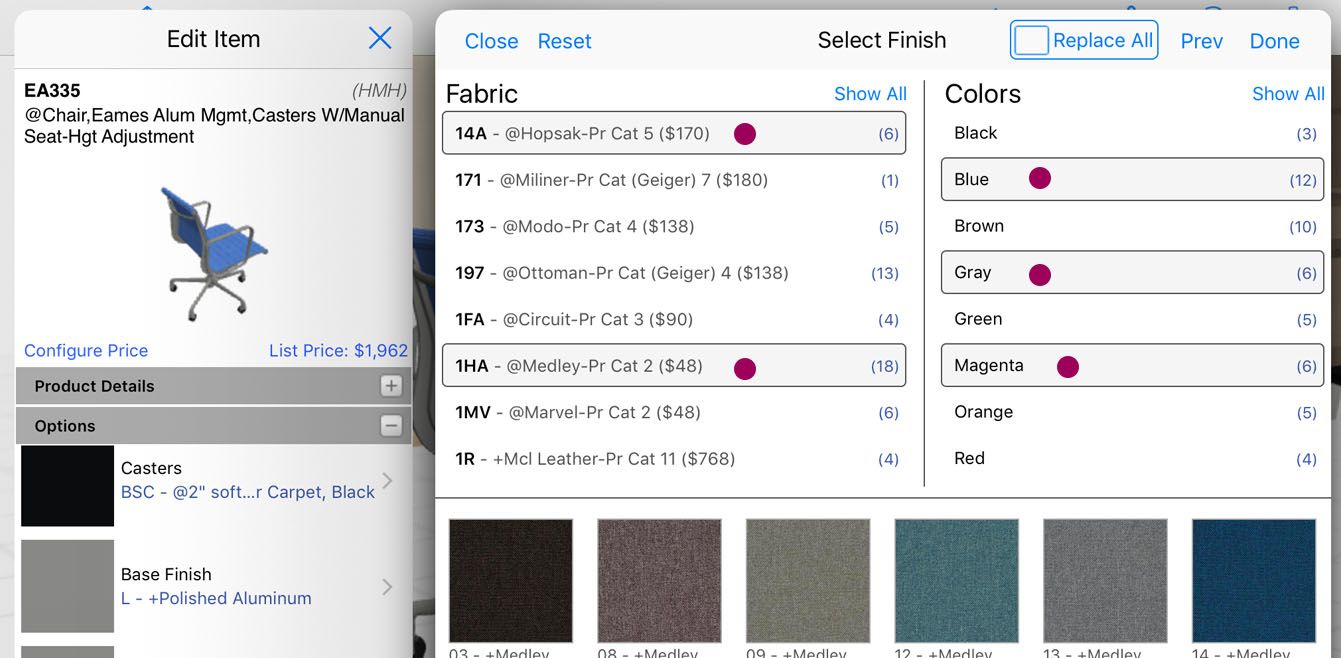
Task: Go to the previous option with Prev
Action: pos(1202,41)
